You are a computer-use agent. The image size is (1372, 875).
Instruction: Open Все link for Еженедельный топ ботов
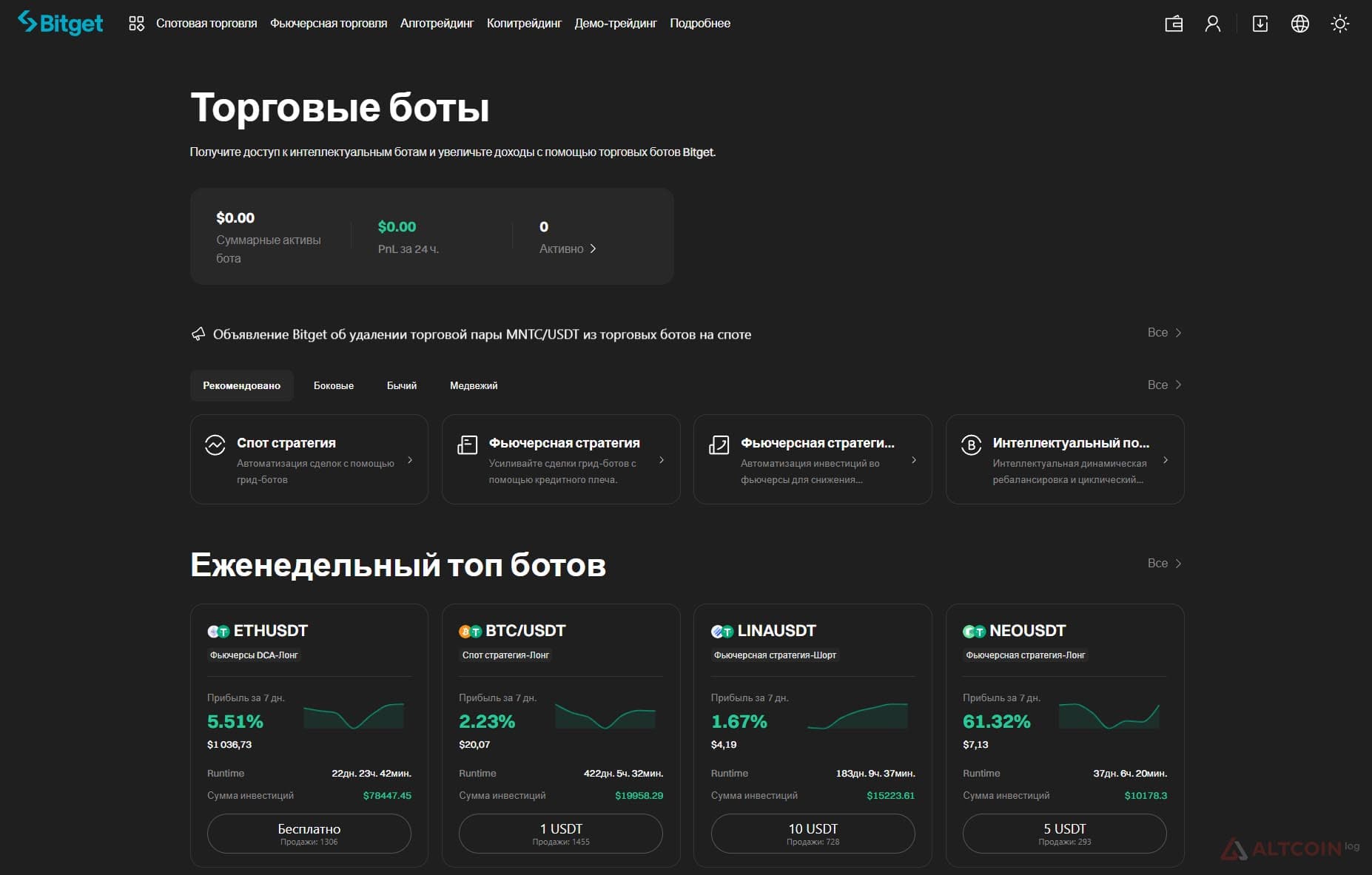pos(1164,564)
